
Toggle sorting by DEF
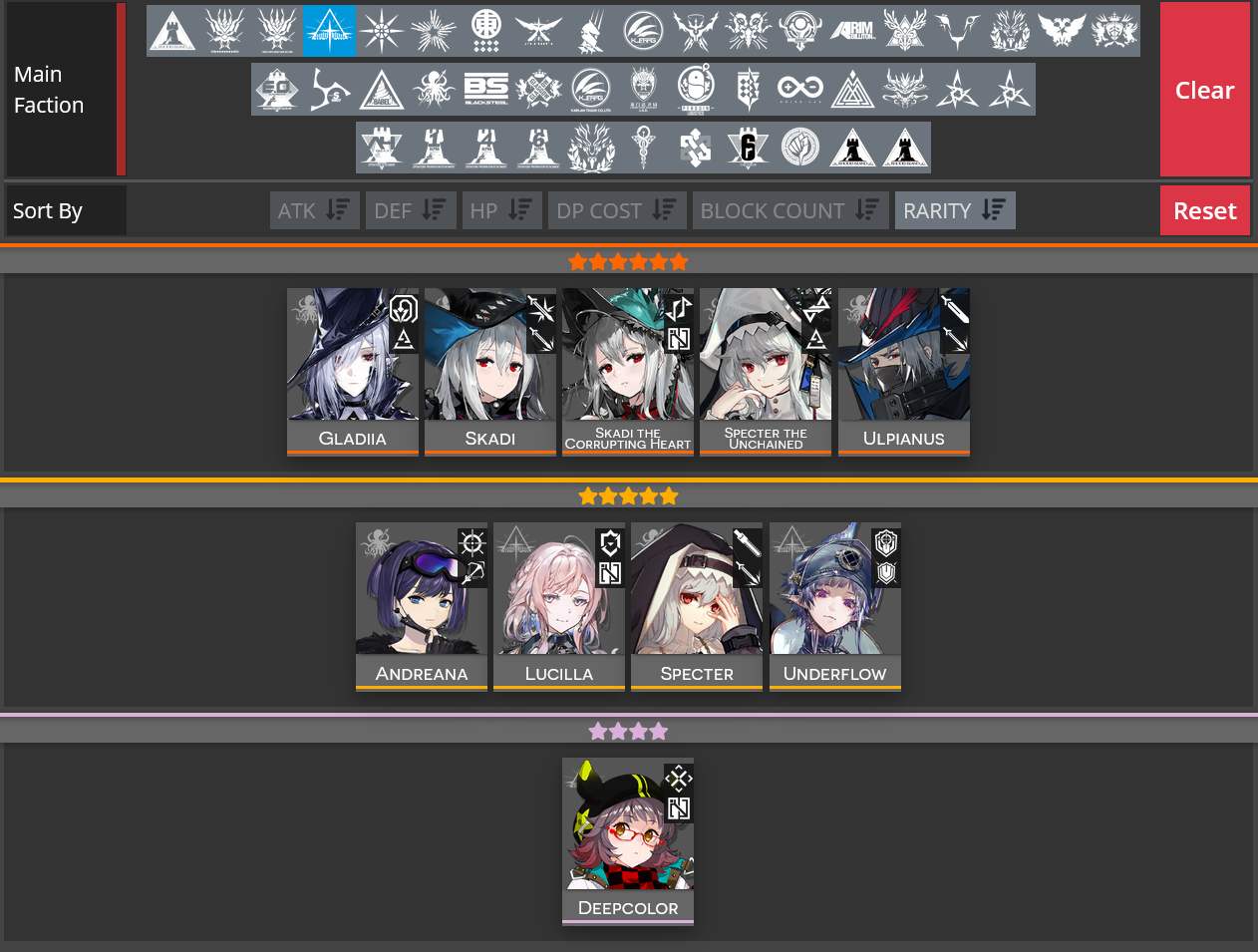click(x=411, y=210)
